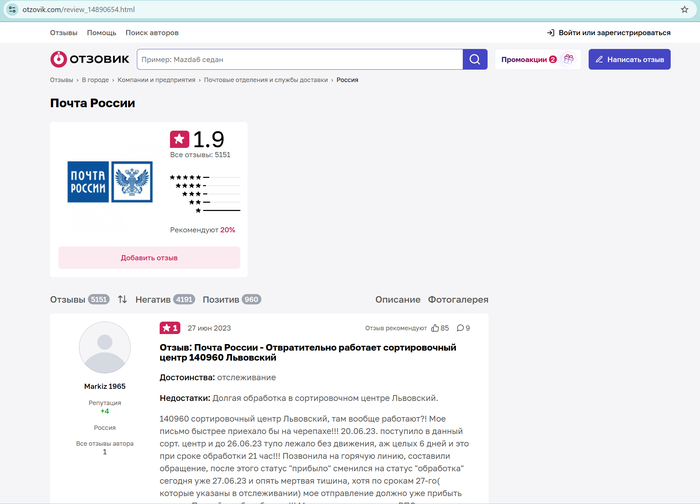Screen dimensions: 700x504
Task: Bookmark this page with the star icon
Action: 684,9
